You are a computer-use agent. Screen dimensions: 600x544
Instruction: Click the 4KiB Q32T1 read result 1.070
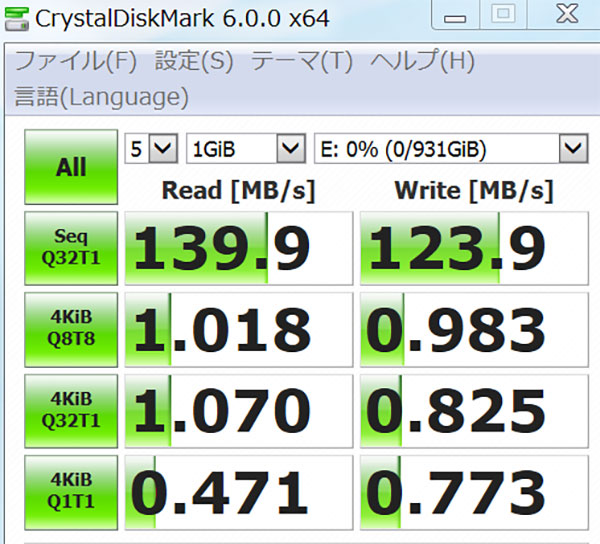point(239,411)
